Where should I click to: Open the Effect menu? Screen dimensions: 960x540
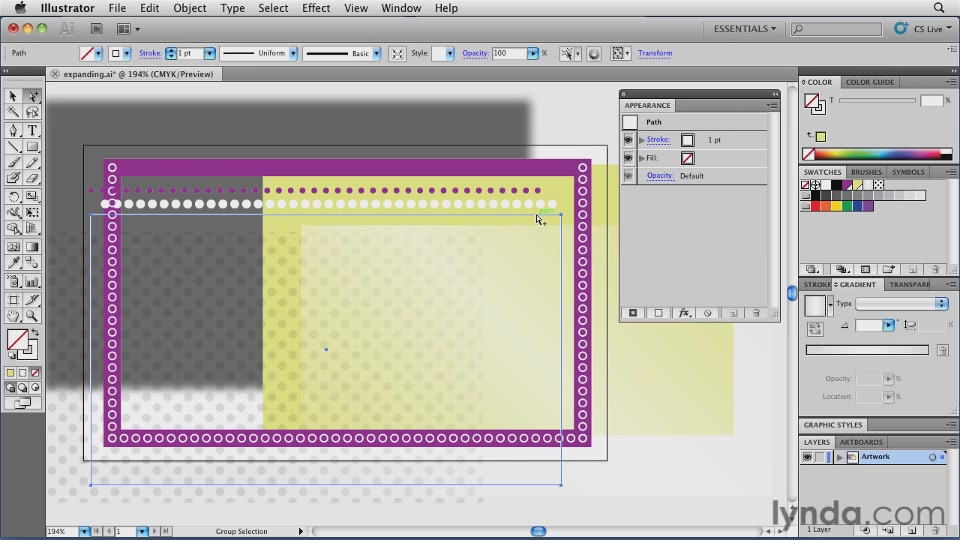coord(316,8)
